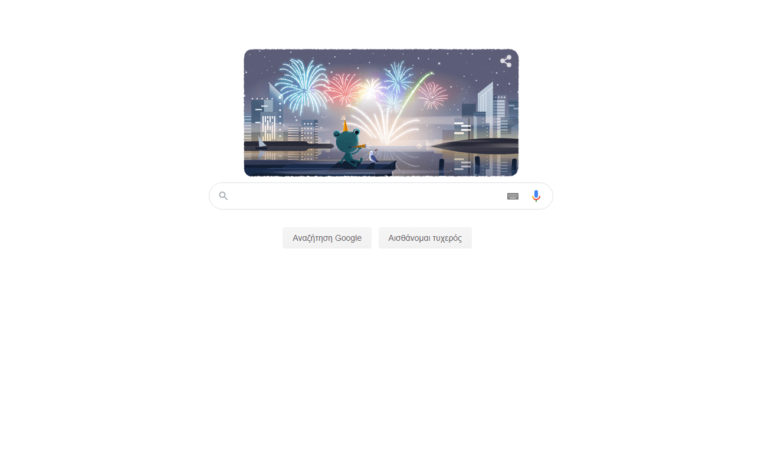
Task: Click the pink firework on the right
Action: [x=432, y=95]
